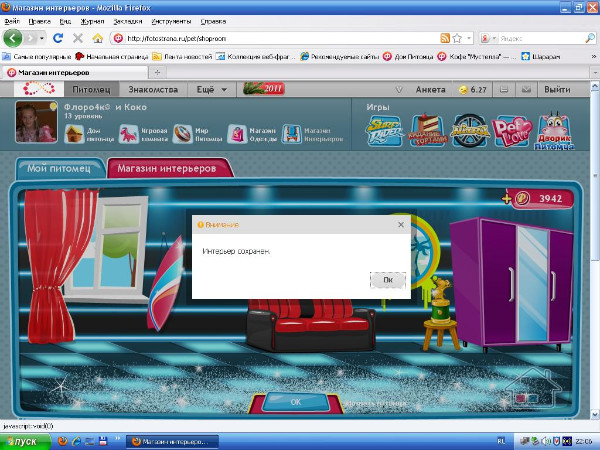The height and width of the screenshot is (450, 600).
Task: Open Магазин Одежды icon
Action: (x=237, y=133)
